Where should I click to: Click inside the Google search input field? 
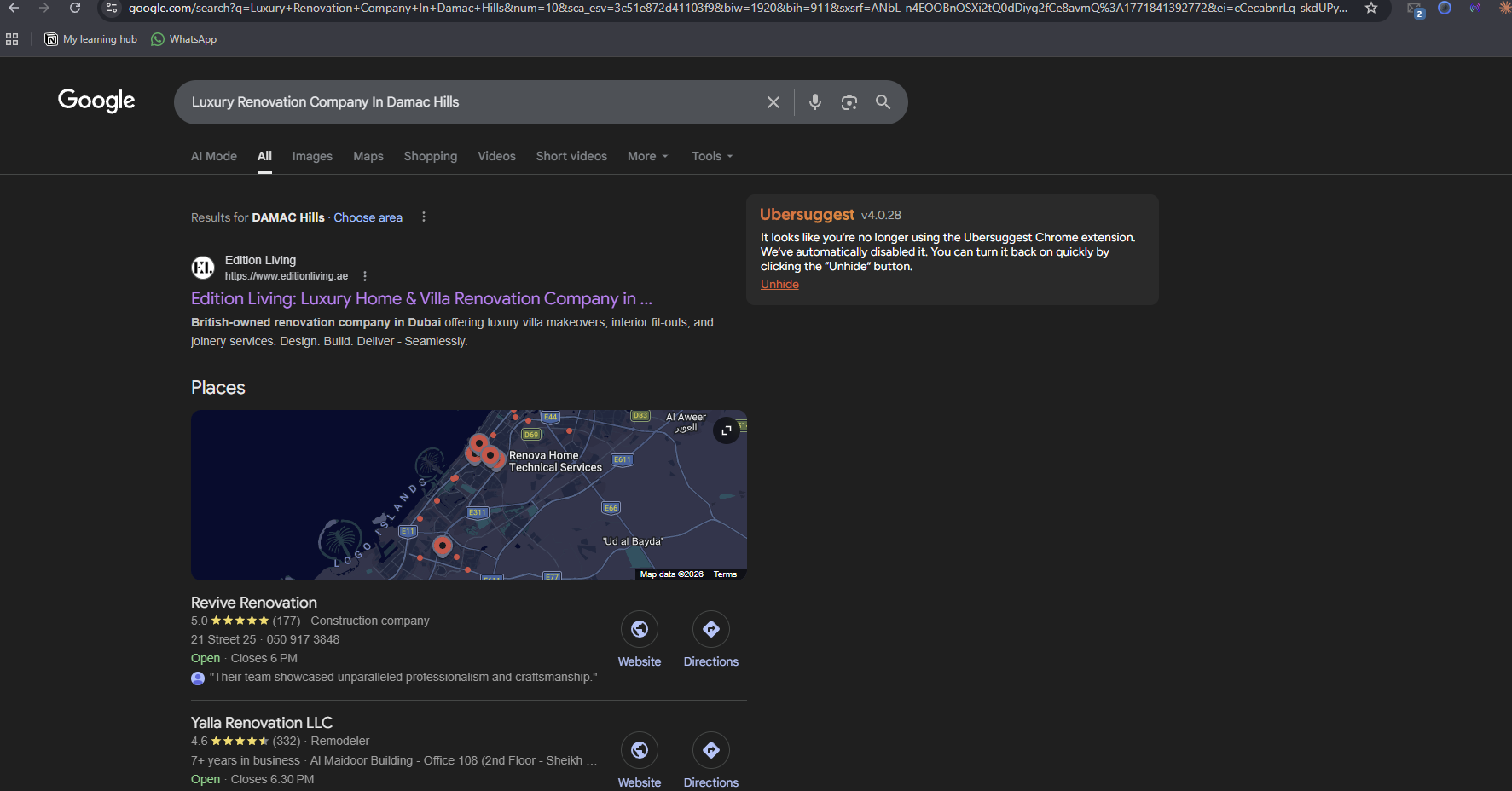point(473,102)
